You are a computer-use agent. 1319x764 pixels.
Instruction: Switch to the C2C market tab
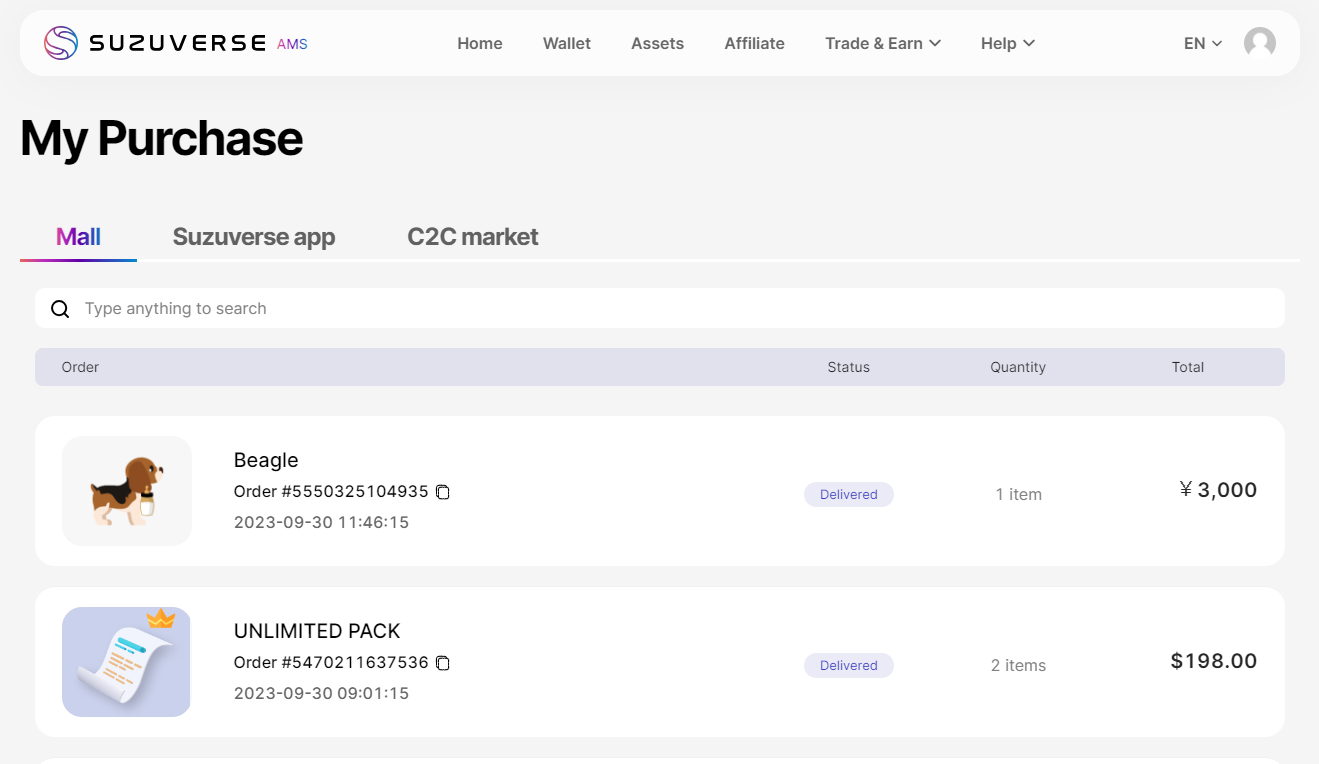472,237
